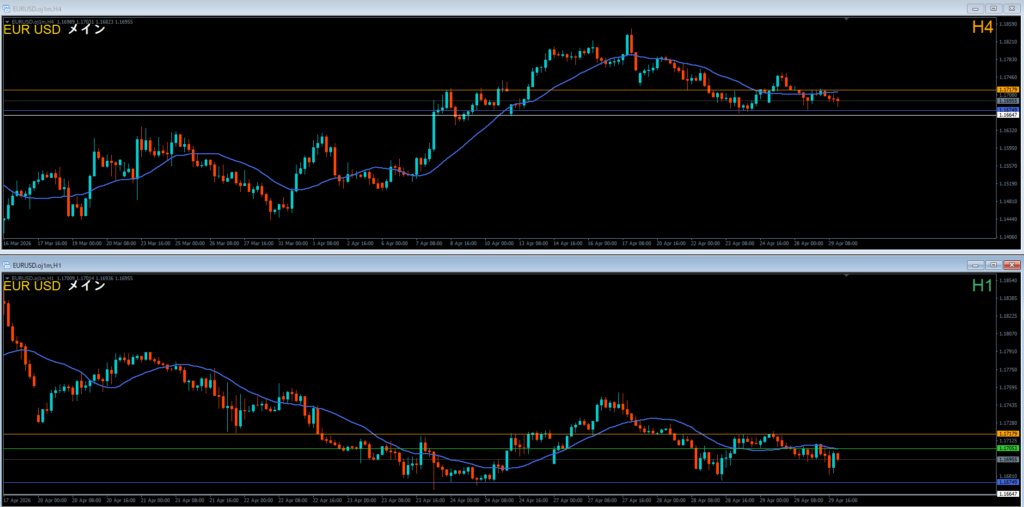Click the green H1 timeframe label

[x=982, y=286]
